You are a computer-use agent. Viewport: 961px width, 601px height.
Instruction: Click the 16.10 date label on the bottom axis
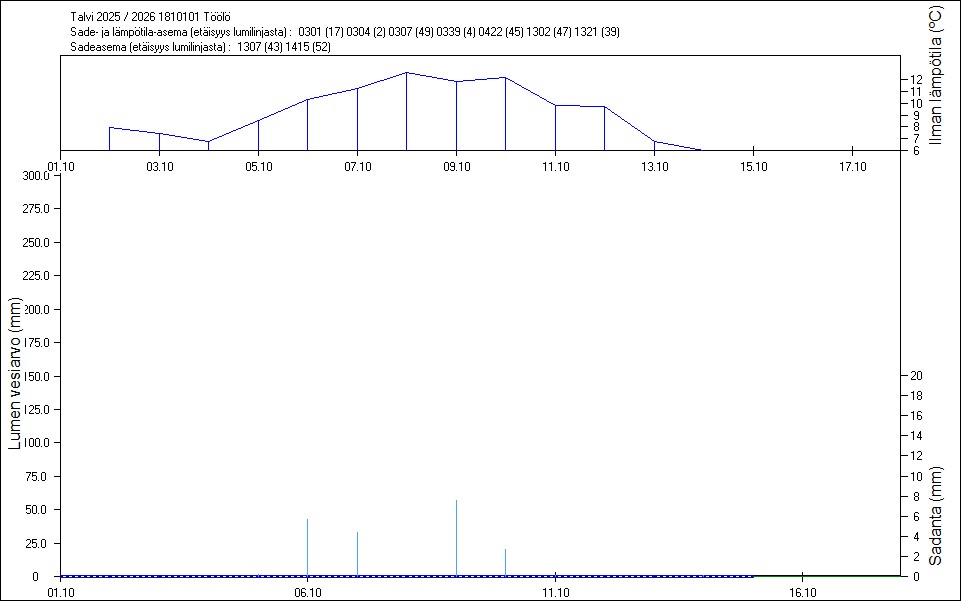[x=803, y=593]
